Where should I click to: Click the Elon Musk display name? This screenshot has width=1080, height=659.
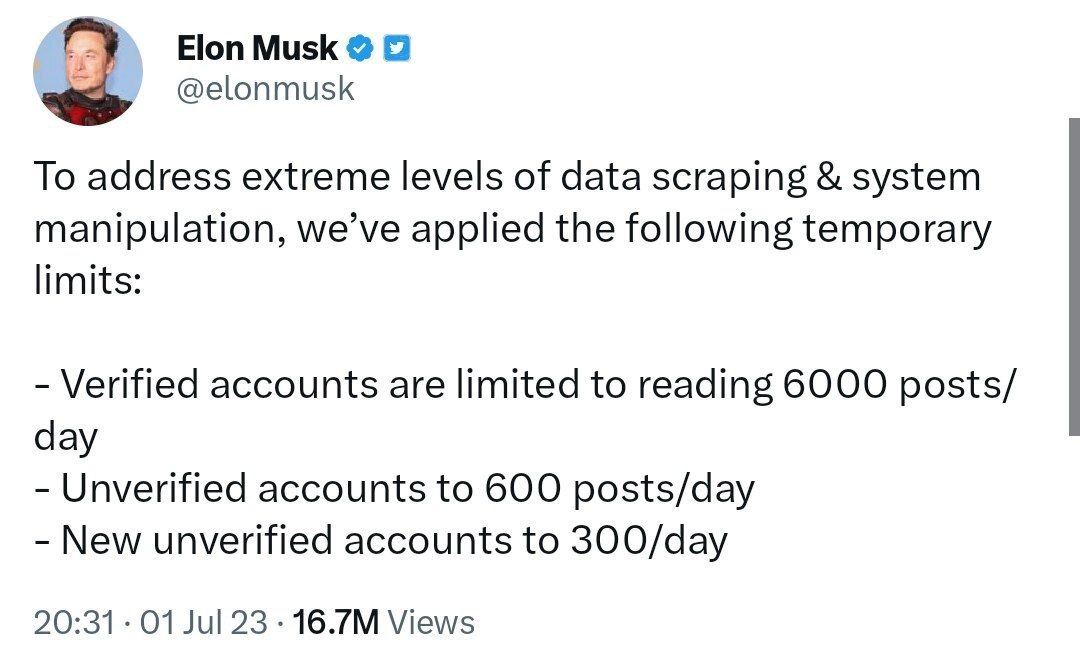(x=257, y=47)
